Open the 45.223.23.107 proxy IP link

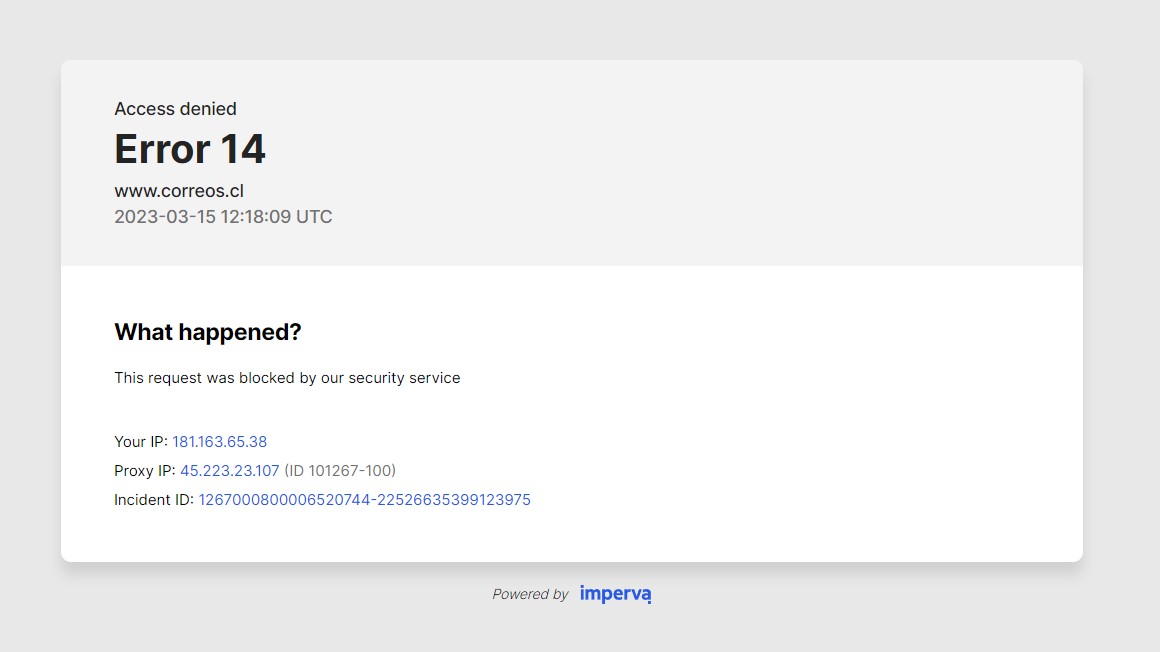pyautogui.click(x=230, y=471)
